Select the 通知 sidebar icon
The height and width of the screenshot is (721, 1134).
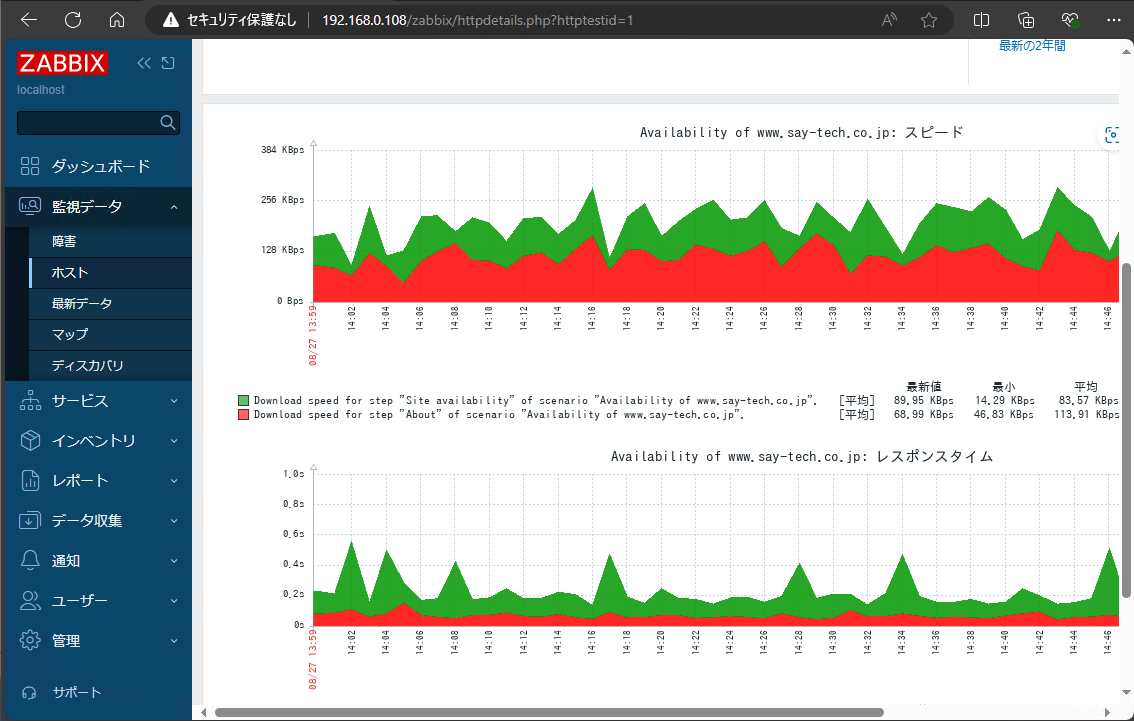click(28, 560)
